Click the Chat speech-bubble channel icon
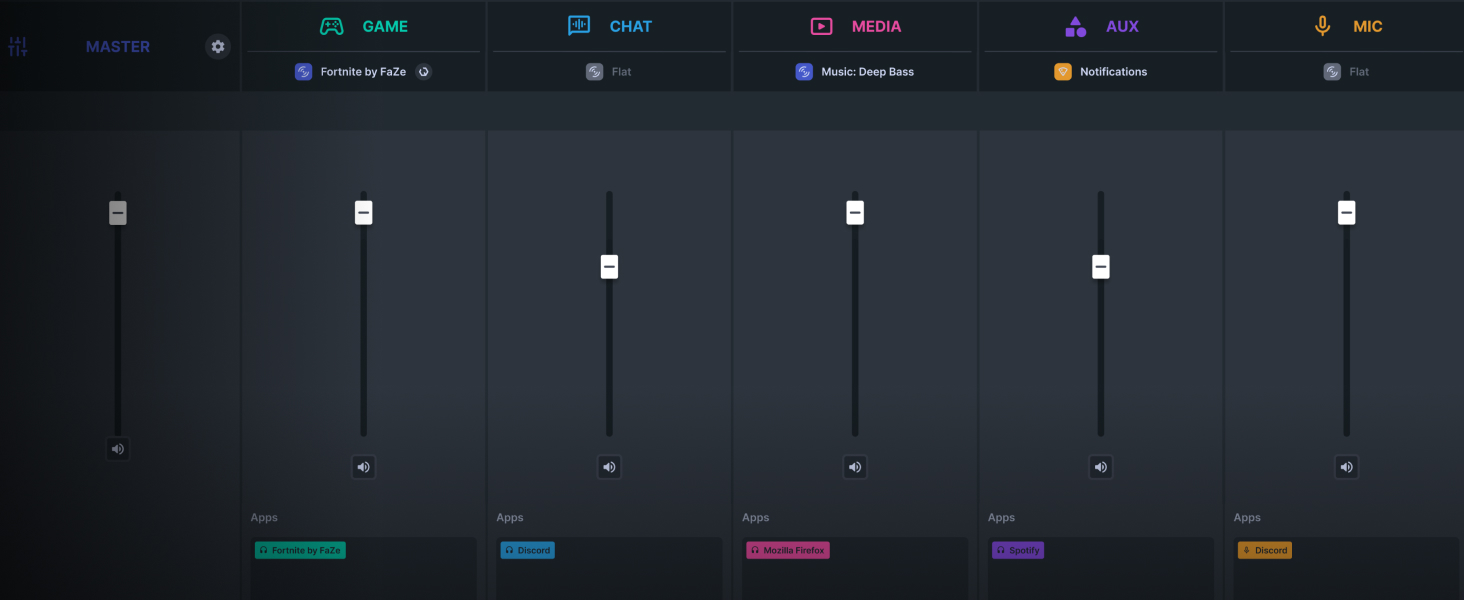The height and width of the screenshot is (600, 1464). (578, 25)
